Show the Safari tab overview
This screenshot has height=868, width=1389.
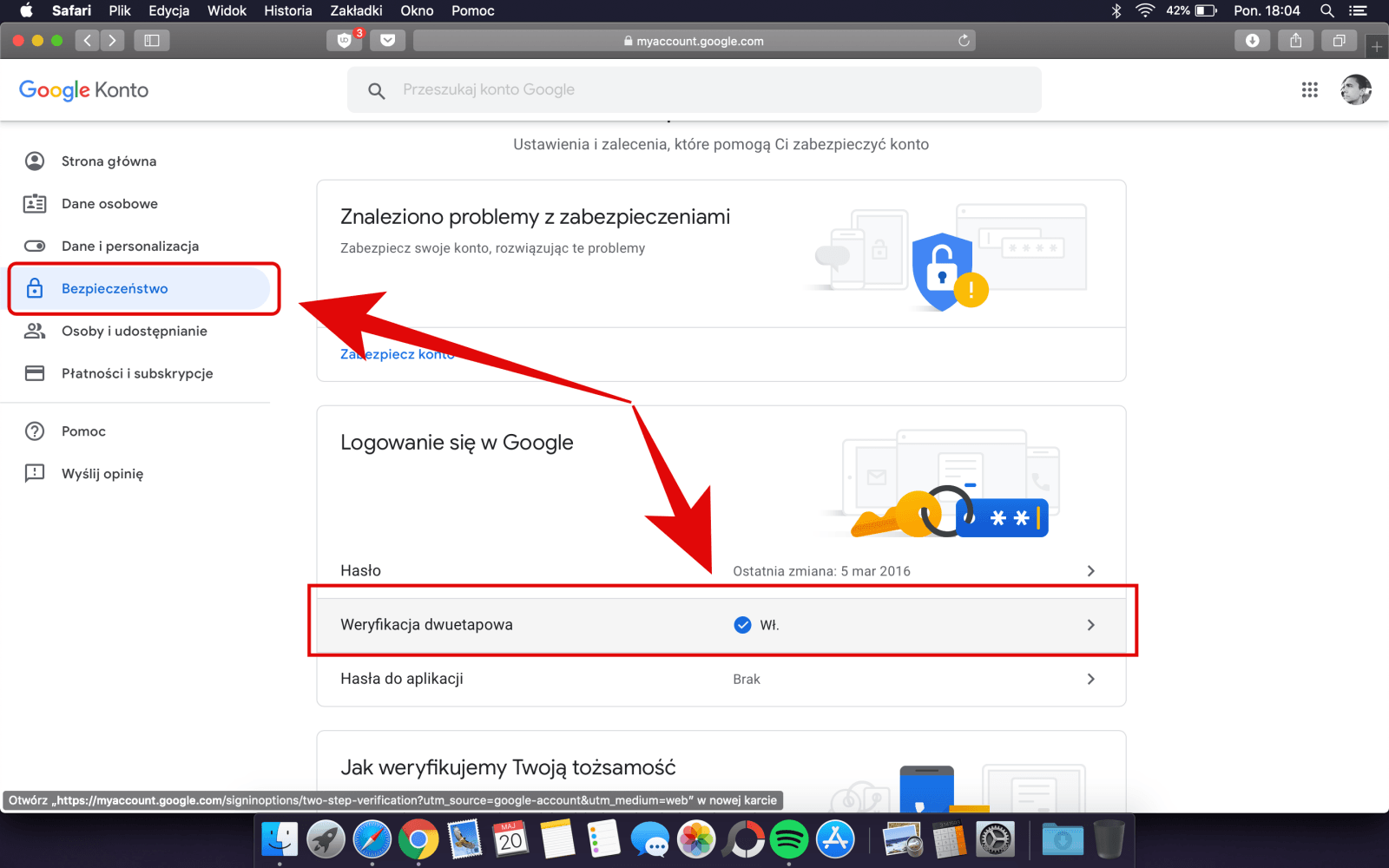[1340, 40]
